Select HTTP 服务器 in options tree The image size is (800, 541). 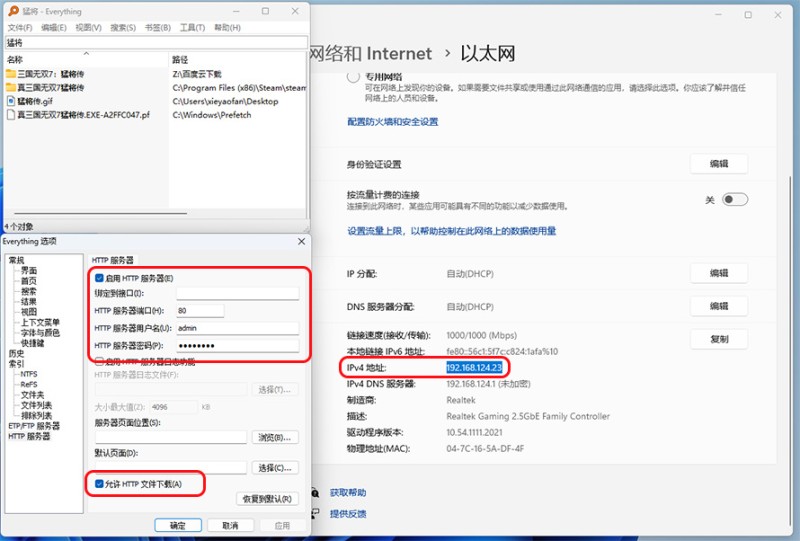click(x=29, y=436)
